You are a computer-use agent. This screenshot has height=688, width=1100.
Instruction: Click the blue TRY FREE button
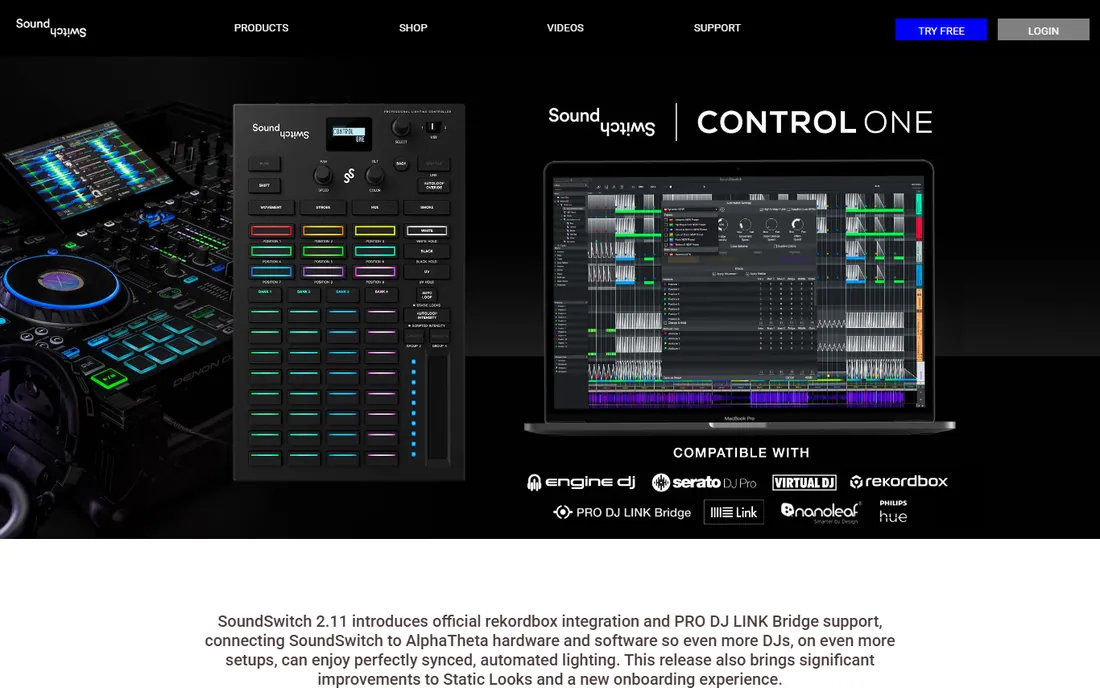[x=941, y=30]
